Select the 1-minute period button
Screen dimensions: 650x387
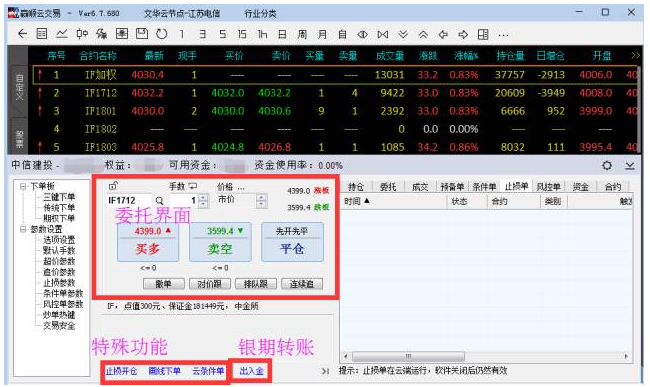[182, 34]
